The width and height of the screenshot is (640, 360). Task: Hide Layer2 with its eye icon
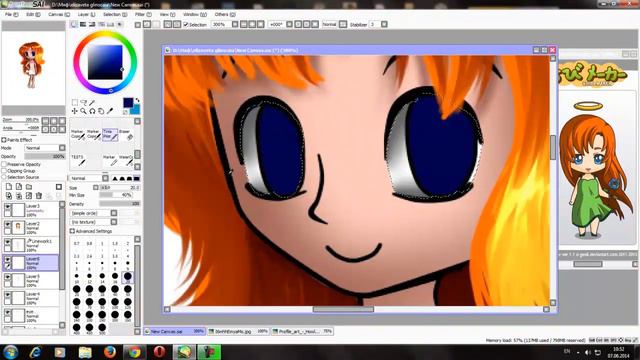(7, 225)
